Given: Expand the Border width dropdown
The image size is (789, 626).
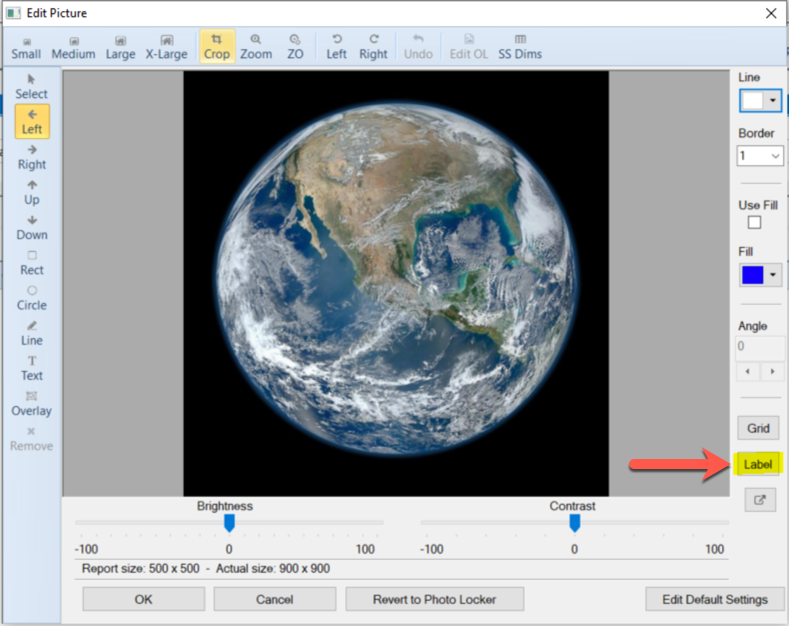Looking at the screenshot, I should (x=775, y=156).
